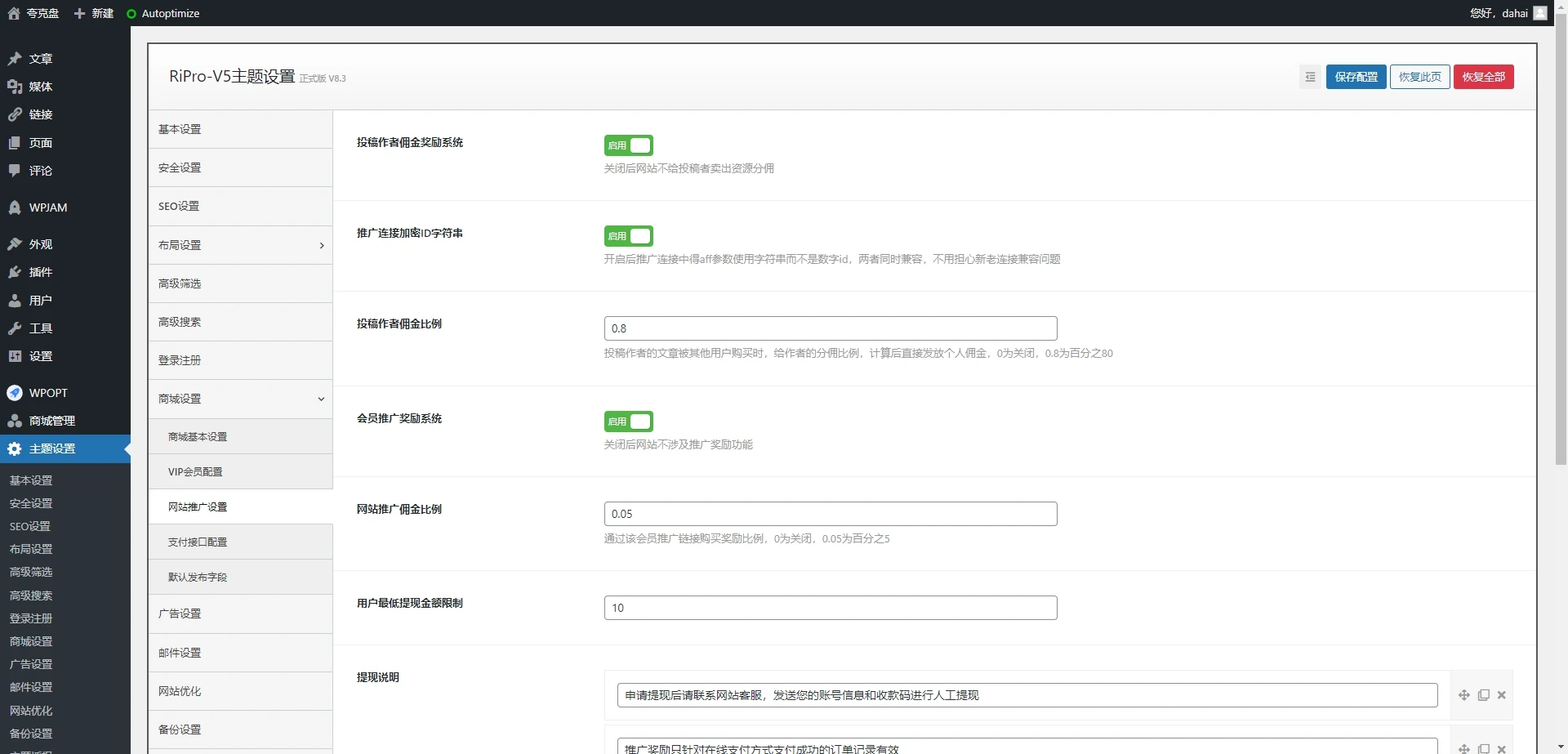The width and height of the screenshot is (1568, 754).
Task: Toggle 会员推广奖励系统 switch
Action: pos(629,422)
